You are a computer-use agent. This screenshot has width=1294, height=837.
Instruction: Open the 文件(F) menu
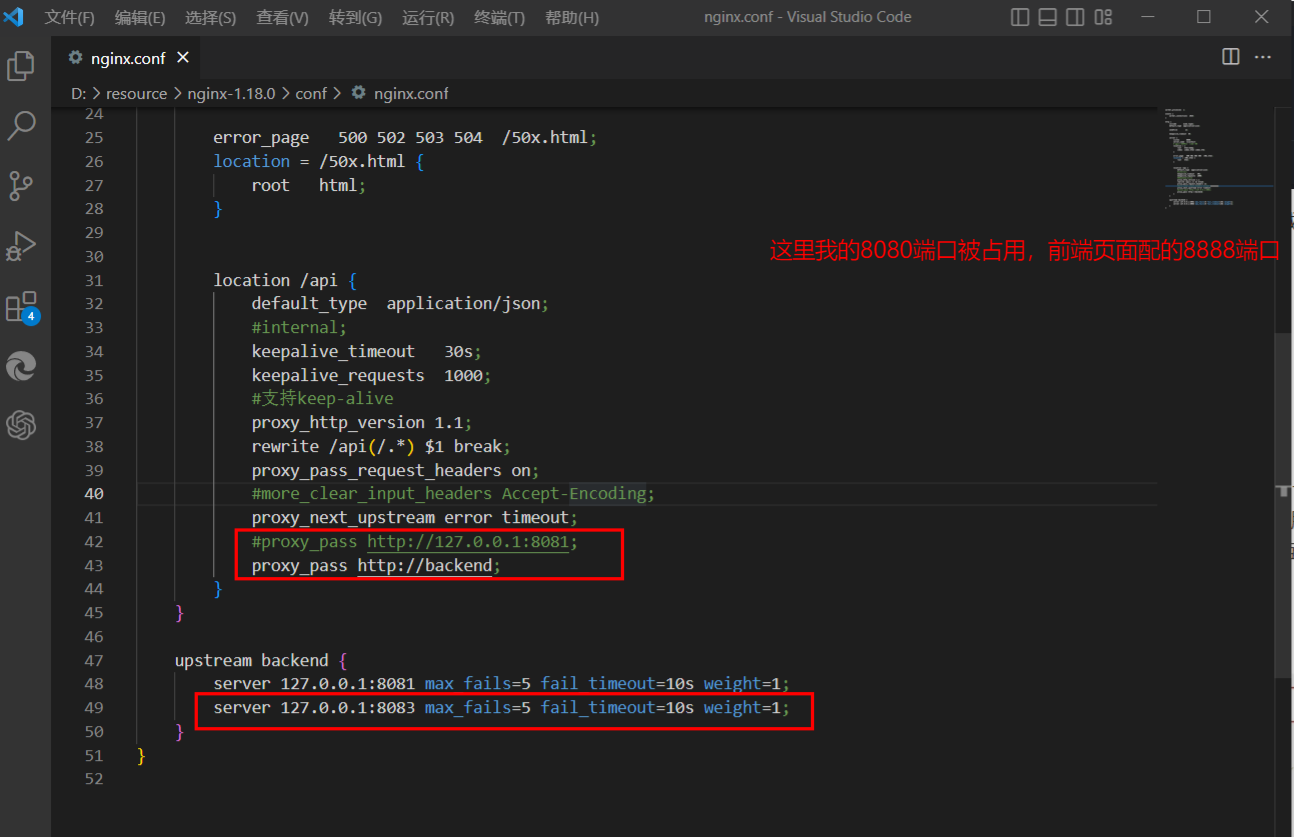click(x=70, y=18)
